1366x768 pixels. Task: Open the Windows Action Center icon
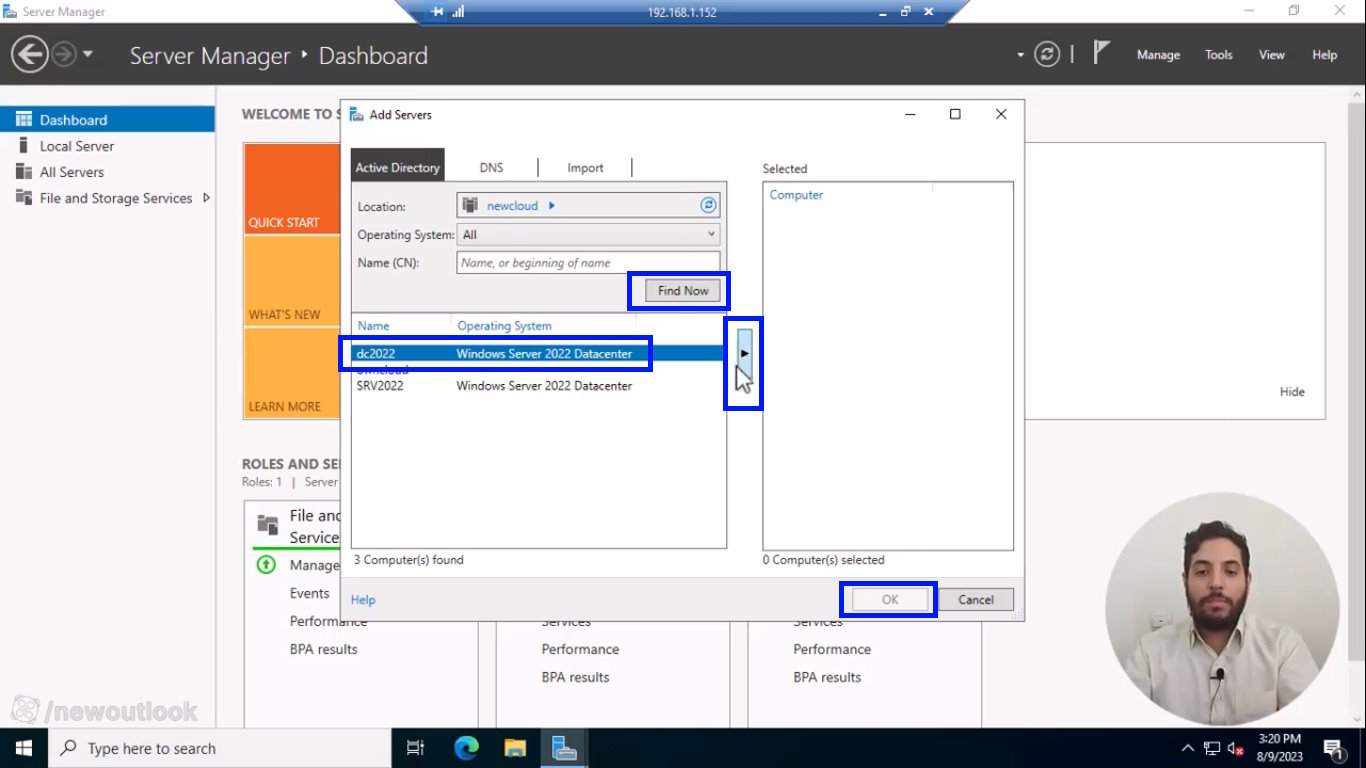[1334, 748]
